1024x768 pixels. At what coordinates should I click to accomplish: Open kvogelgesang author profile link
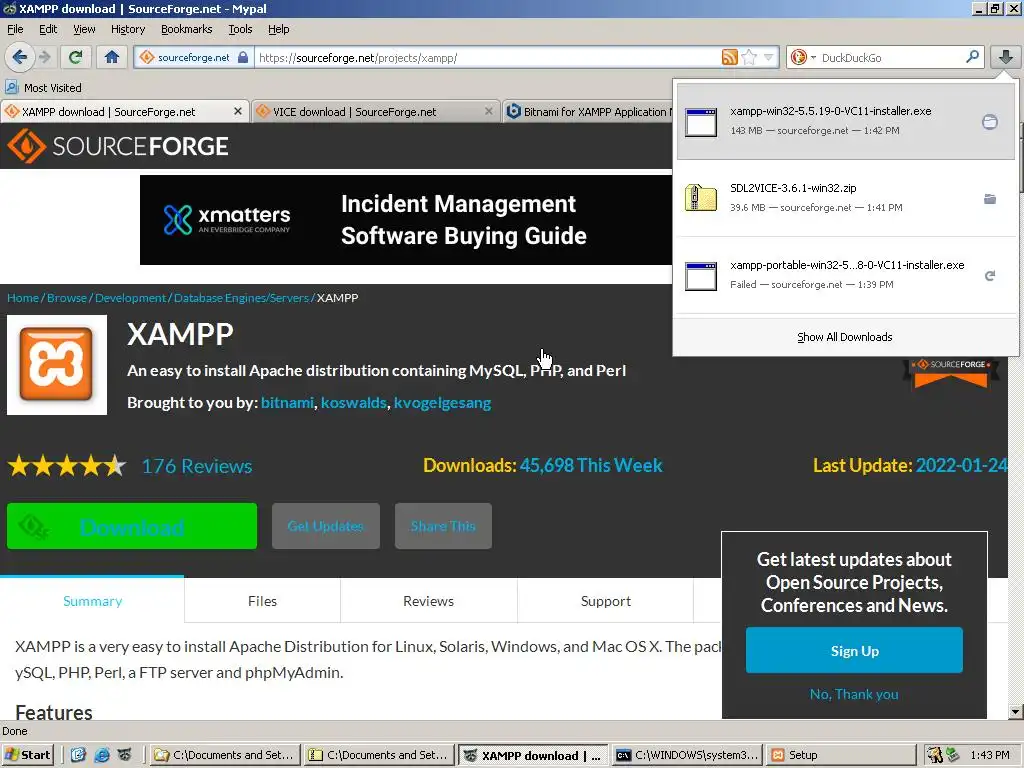(x=442, y=403)
